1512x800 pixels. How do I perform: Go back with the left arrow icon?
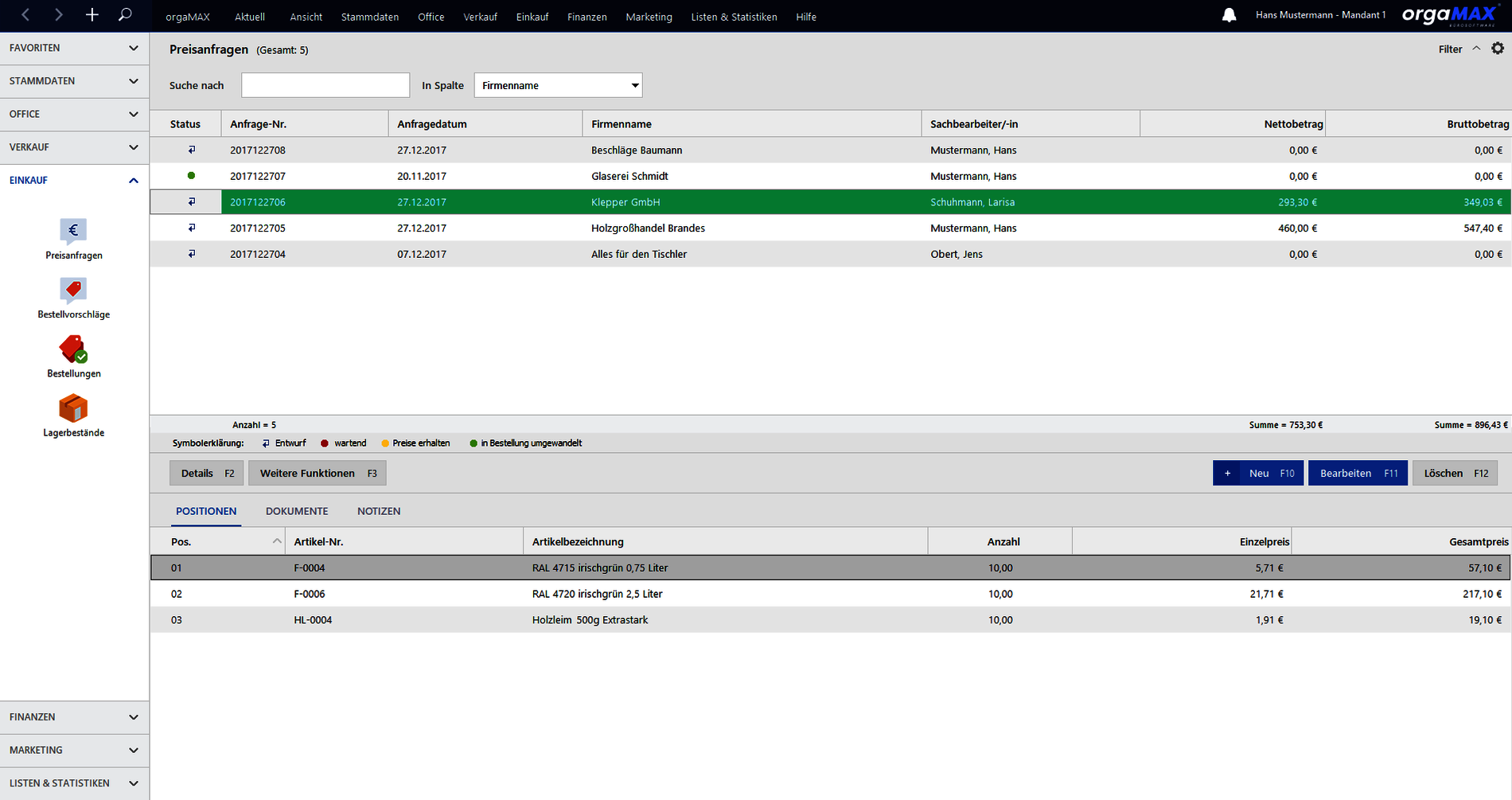tap(25, 15)
